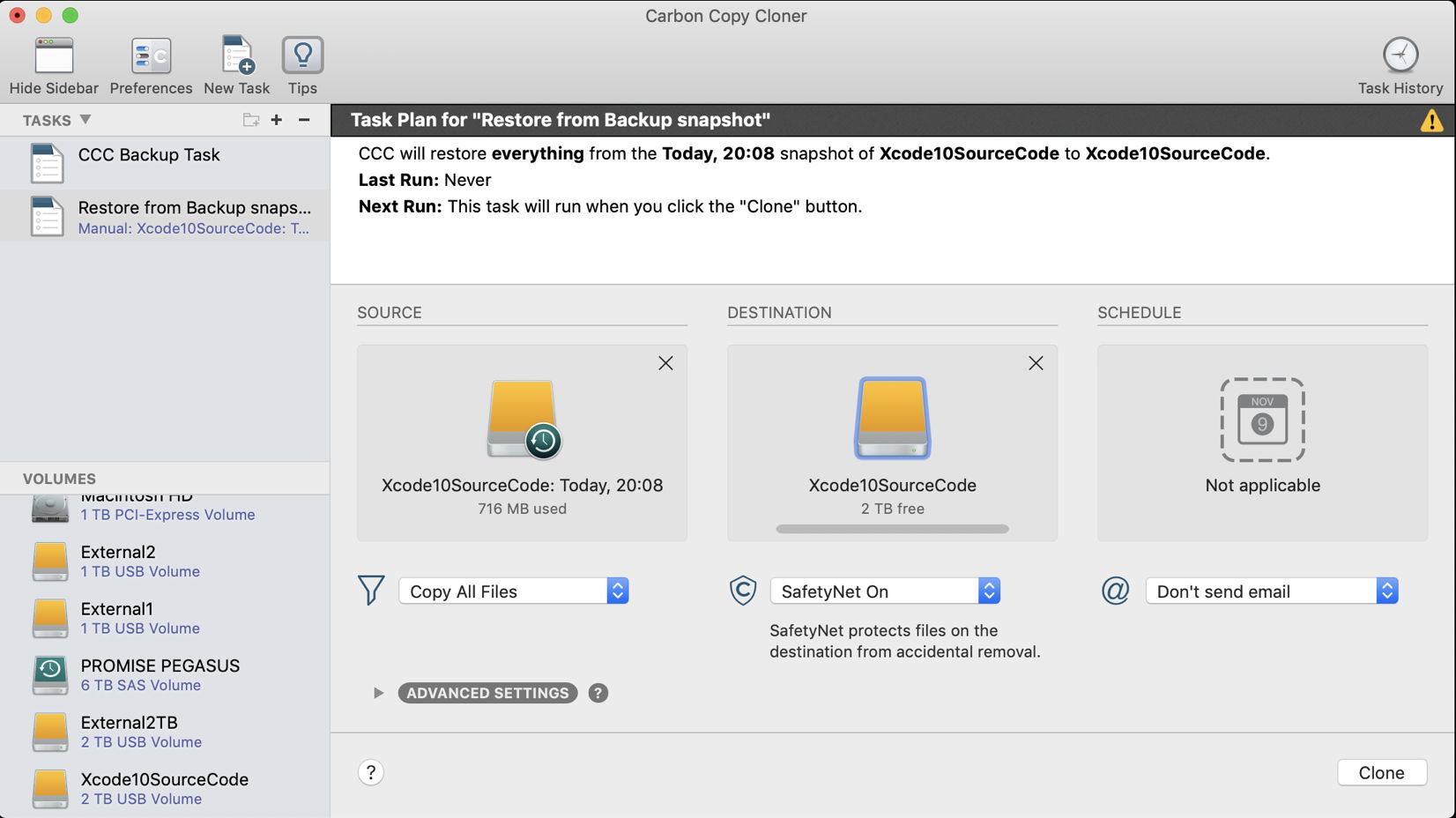This screenshot has width=1456, height=818.
Task: Click the new task folder icon
Action: coord(251,120)
